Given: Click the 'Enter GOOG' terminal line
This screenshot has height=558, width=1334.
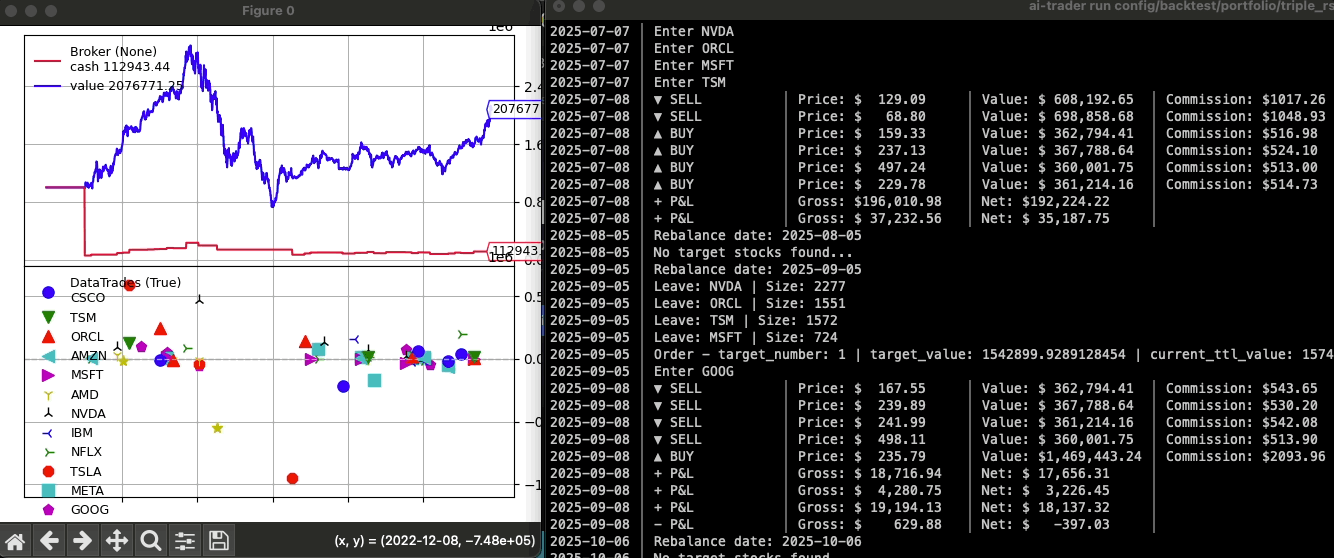Looking at the screenshot, I should pyautogui.click(x=693, y=371).
